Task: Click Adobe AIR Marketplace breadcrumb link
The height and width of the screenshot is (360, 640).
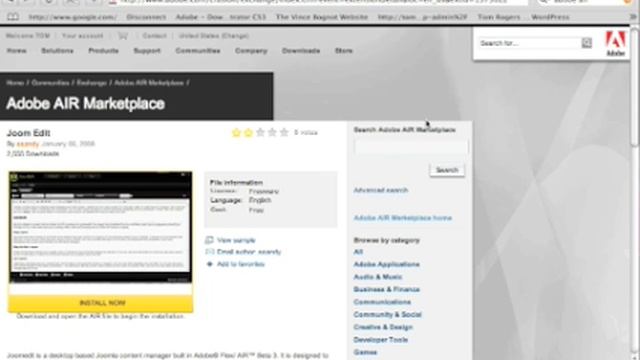Action: [149, 83]
